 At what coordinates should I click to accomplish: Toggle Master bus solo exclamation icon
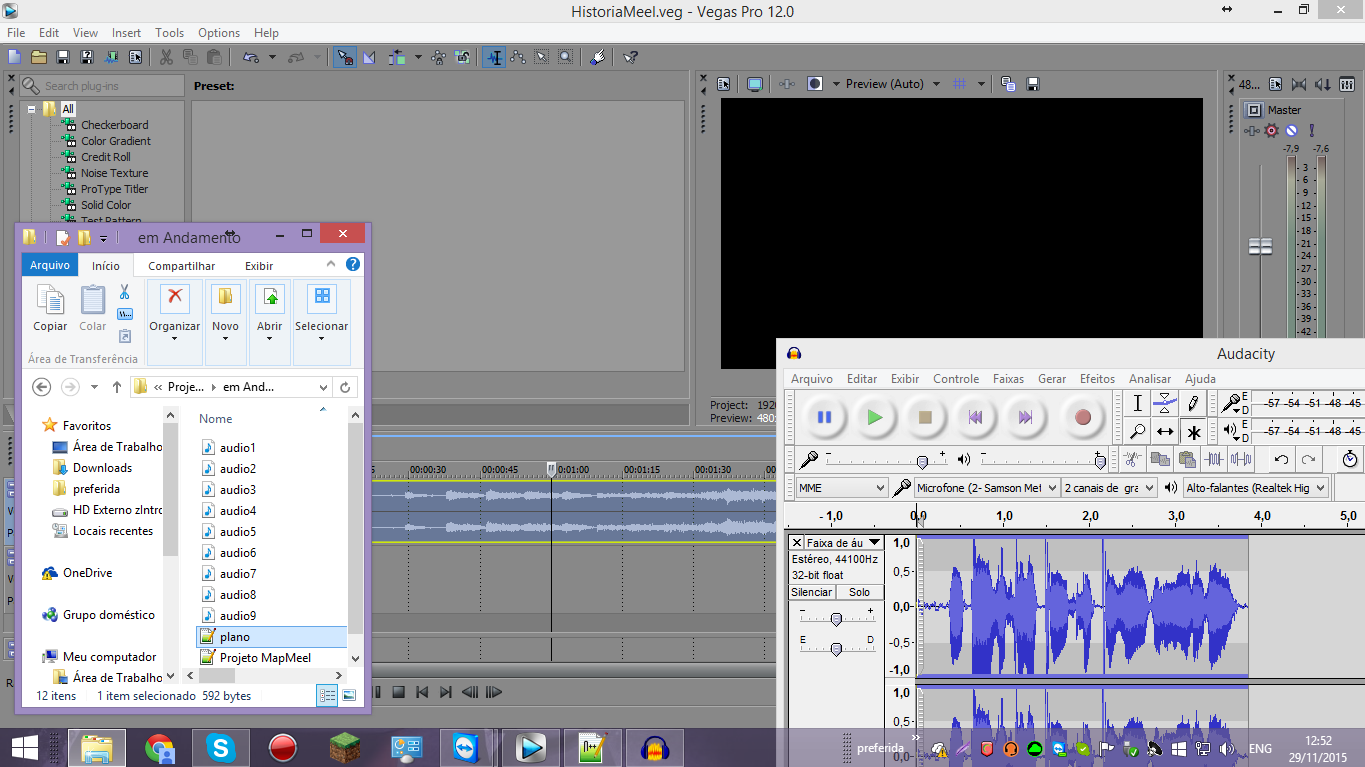(x=1311, y=130)
